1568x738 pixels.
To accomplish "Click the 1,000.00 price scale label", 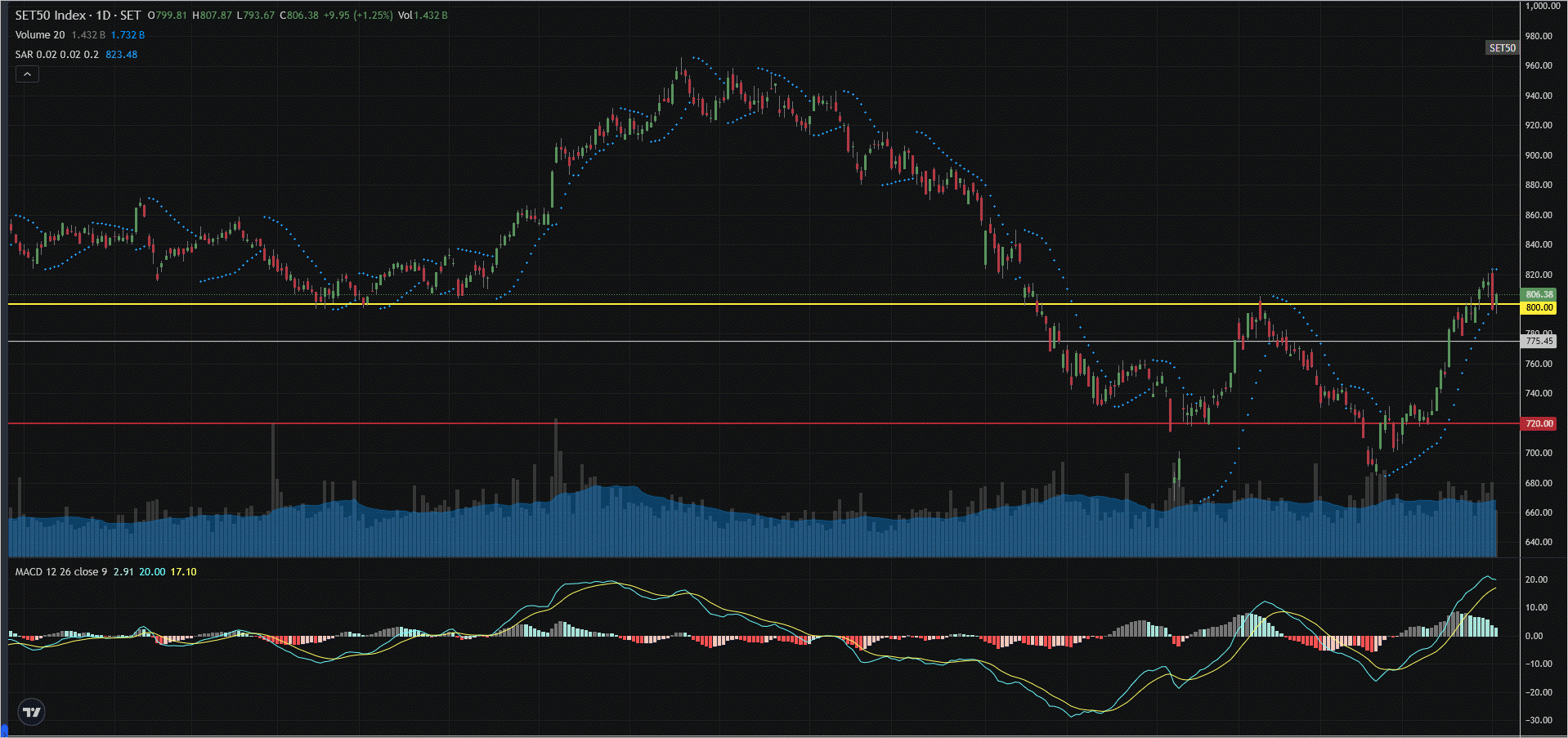I will (x=1543, y=6).
